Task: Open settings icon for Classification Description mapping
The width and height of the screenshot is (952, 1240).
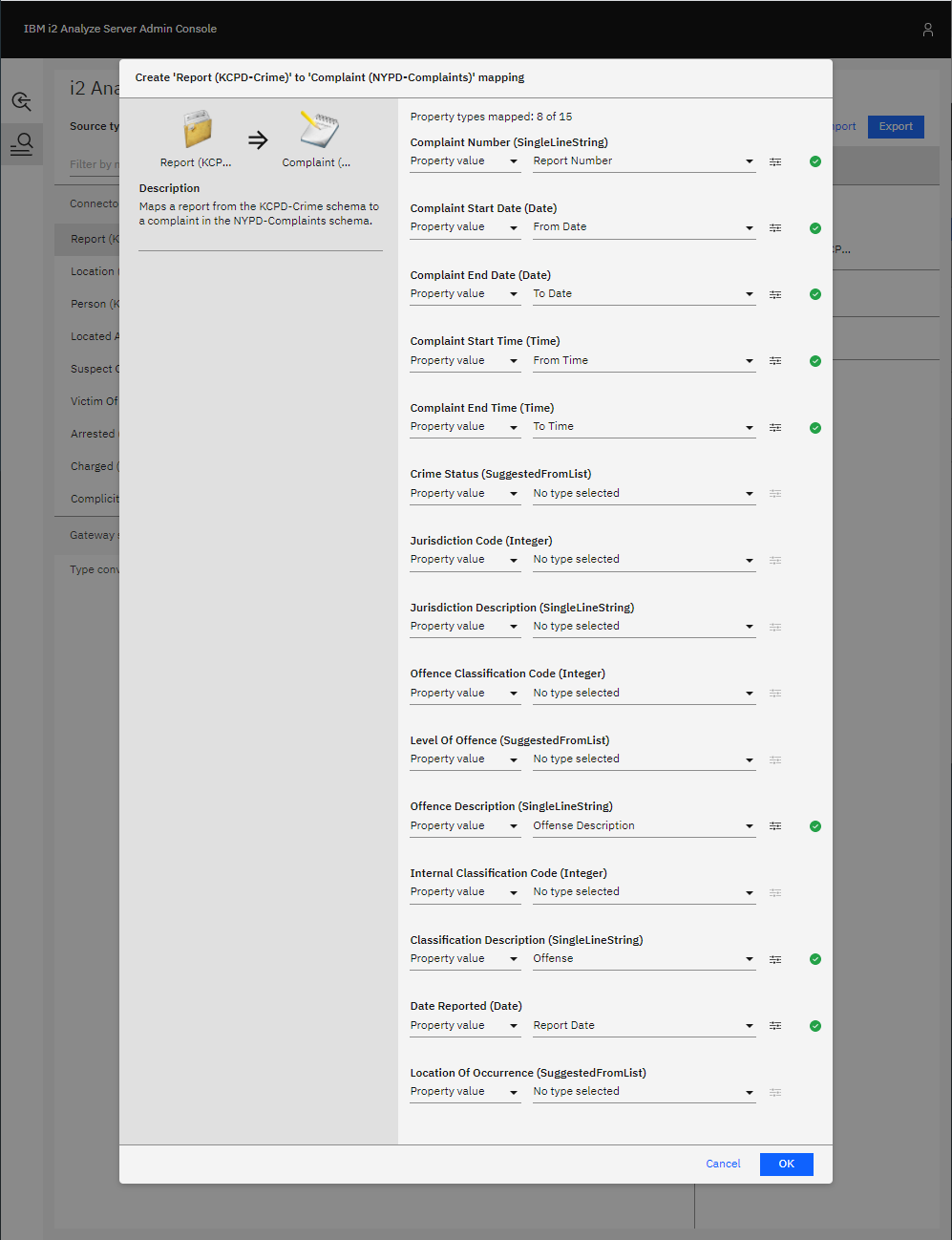Action: [x=775, y=959]
